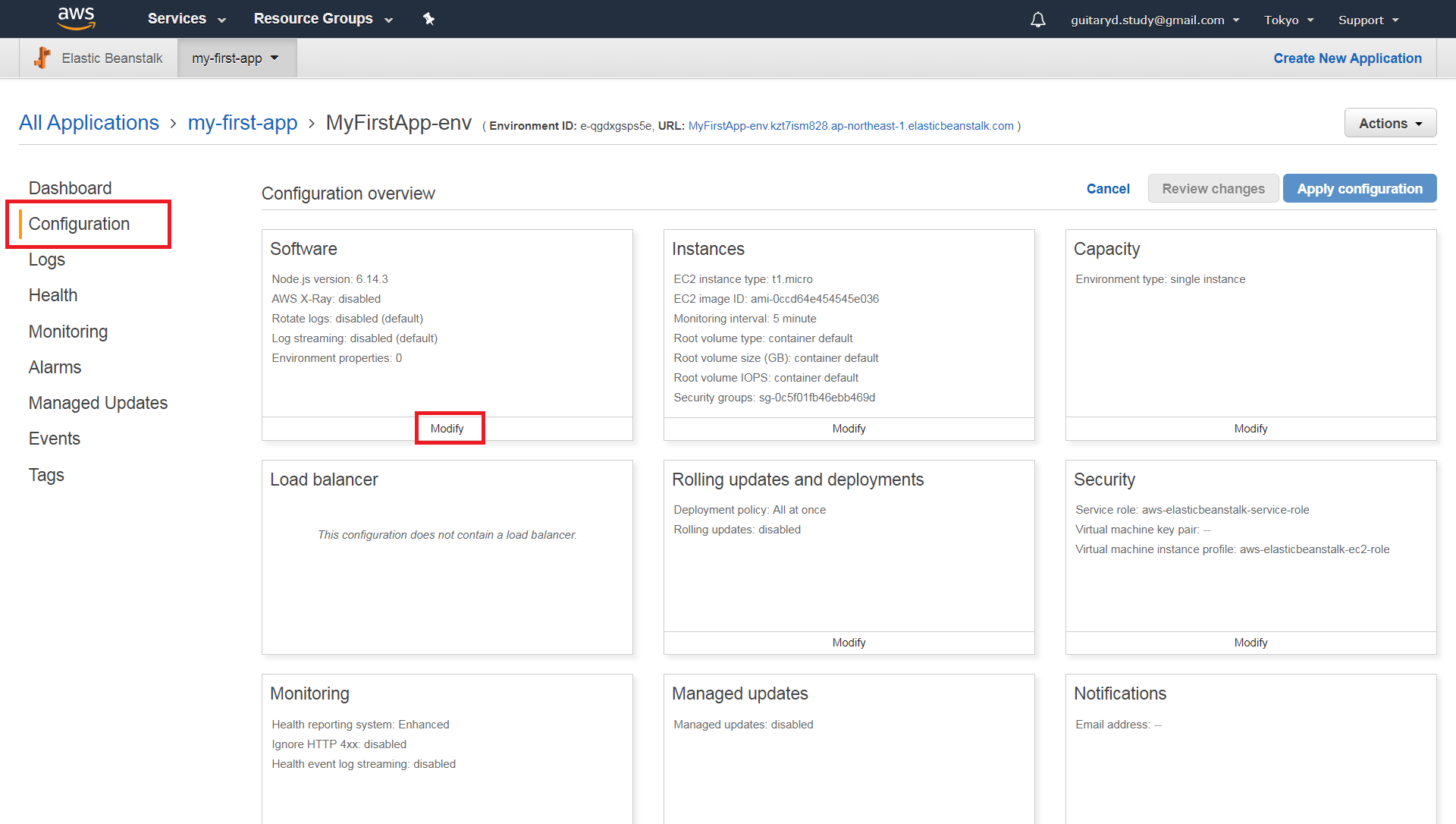Image resolution: width=1456 pixels, height=824 pixels.
Task: Click the Node.js version: 6.14.3 text
Action: tap(330, 279)
